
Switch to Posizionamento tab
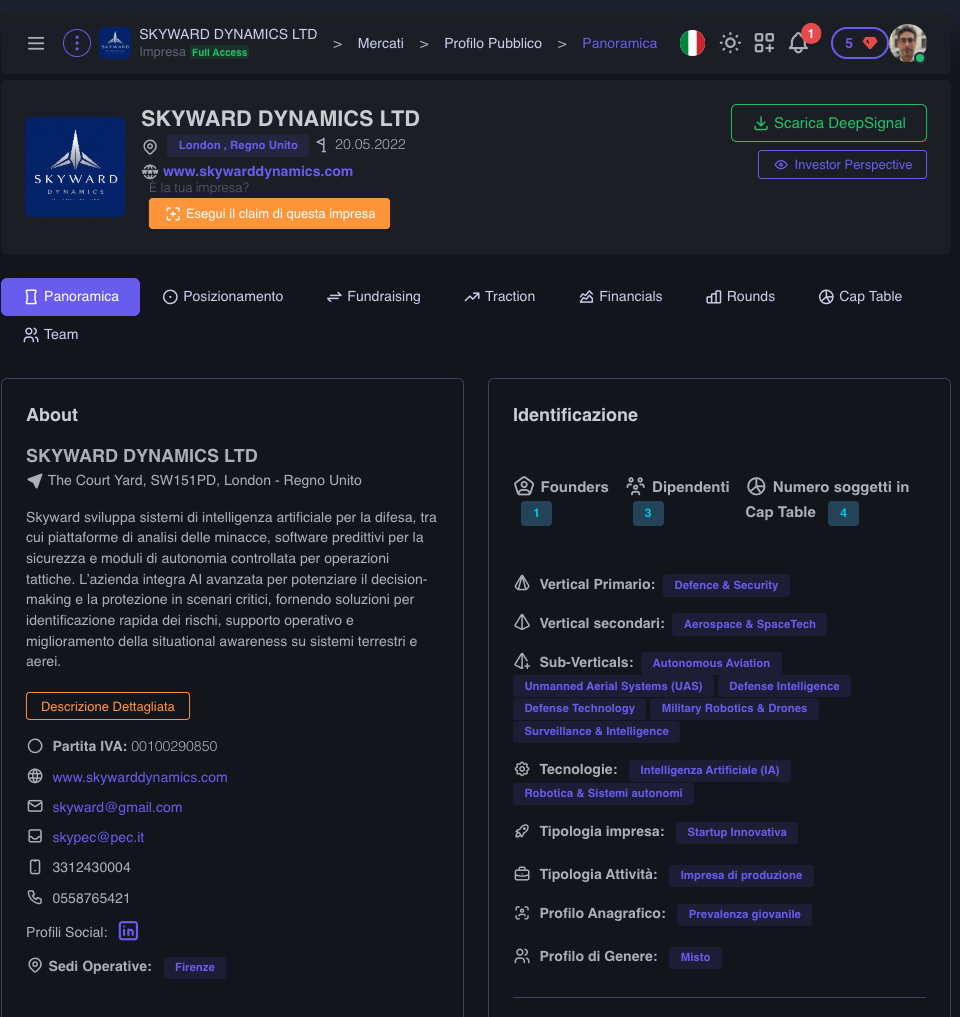[222, 296]
